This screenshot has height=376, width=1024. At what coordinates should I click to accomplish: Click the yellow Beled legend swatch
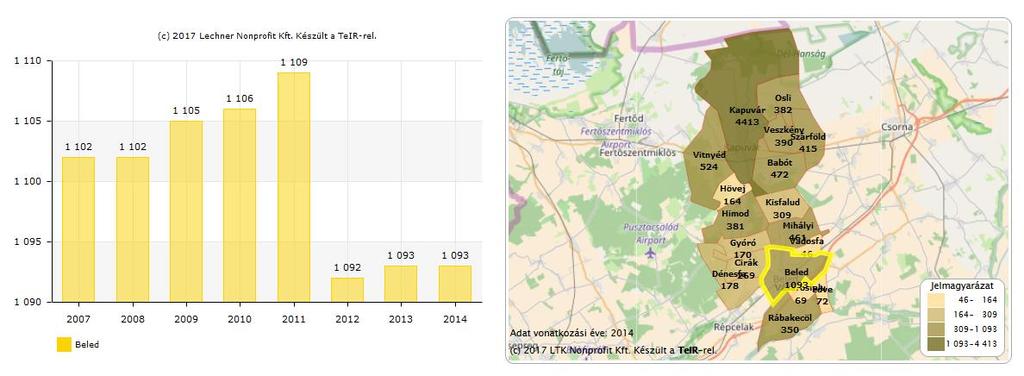64,344
